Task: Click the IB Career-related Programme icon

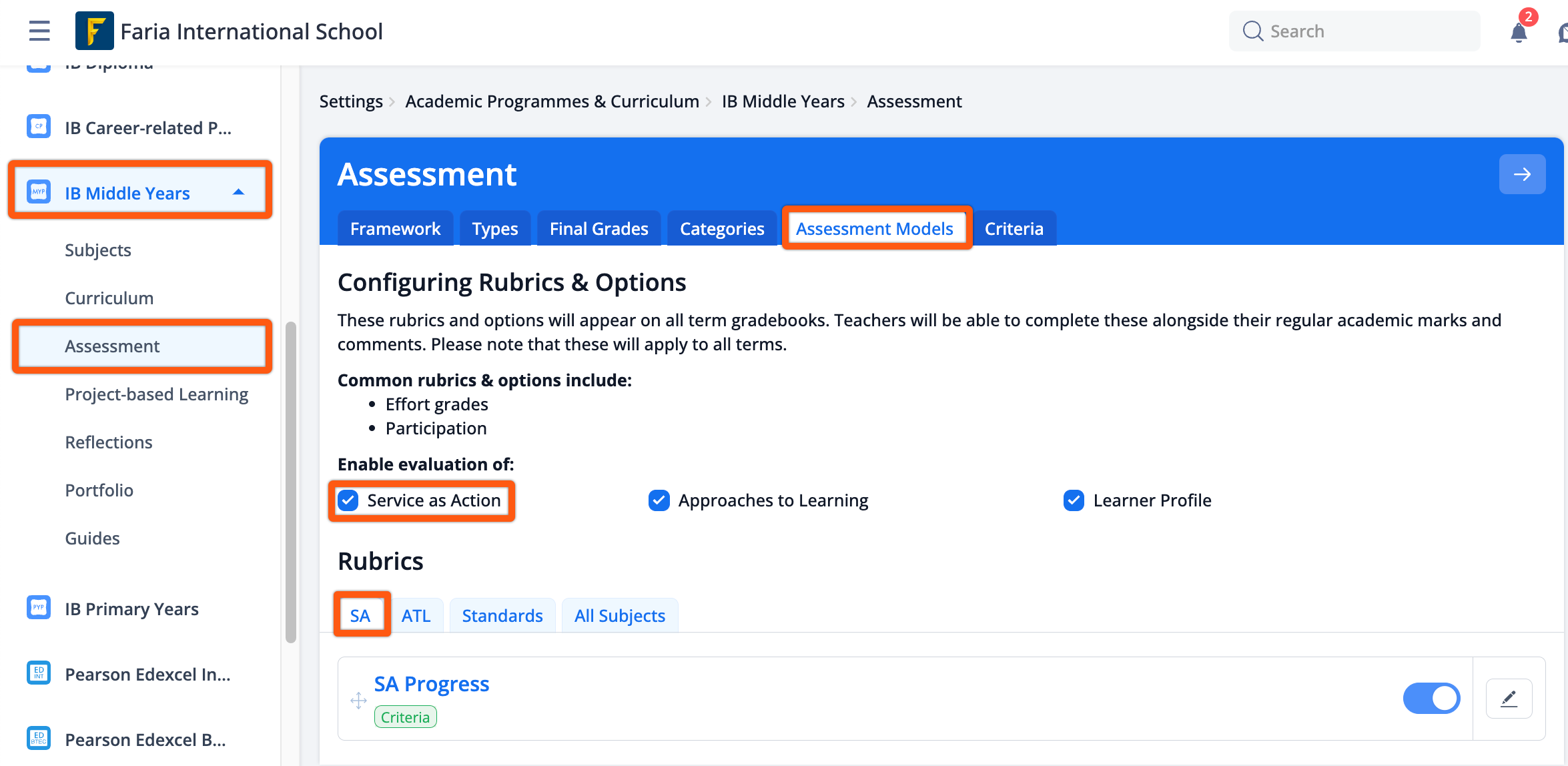Action: (39, 126)
